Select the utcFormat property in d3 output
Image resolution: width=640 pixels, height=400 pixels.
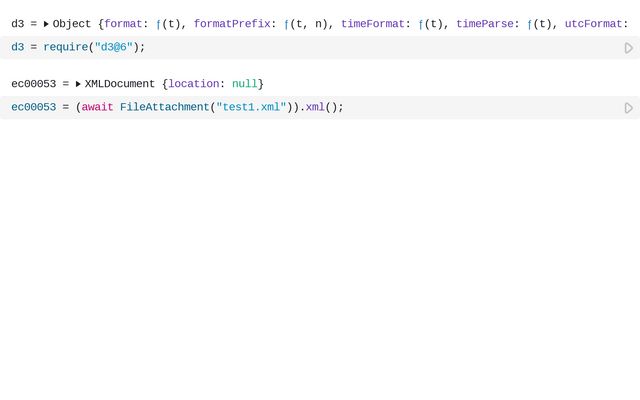point(595,24)
